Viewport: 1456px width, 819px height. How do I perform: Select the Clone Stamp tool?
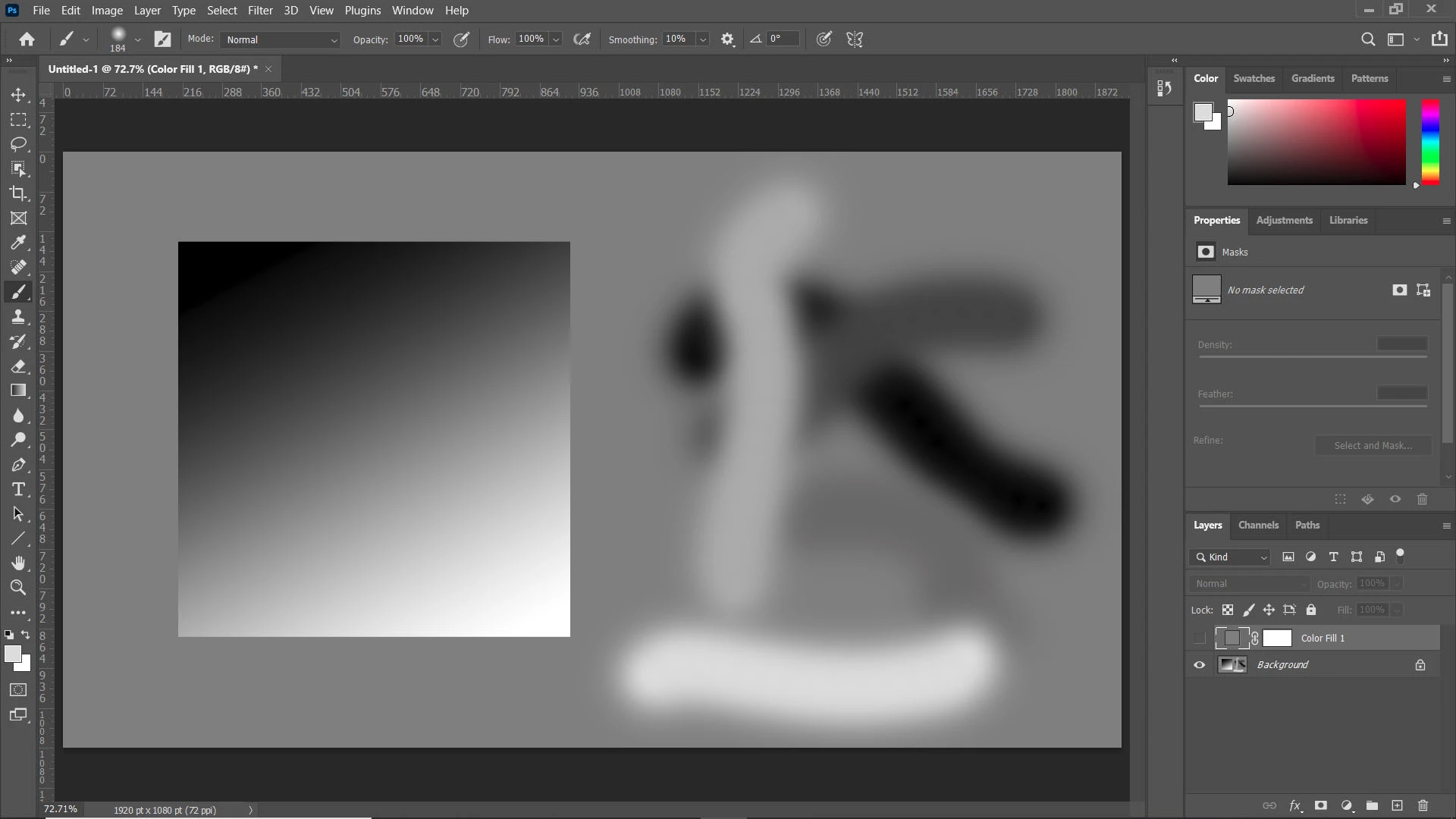click(18, 317)
